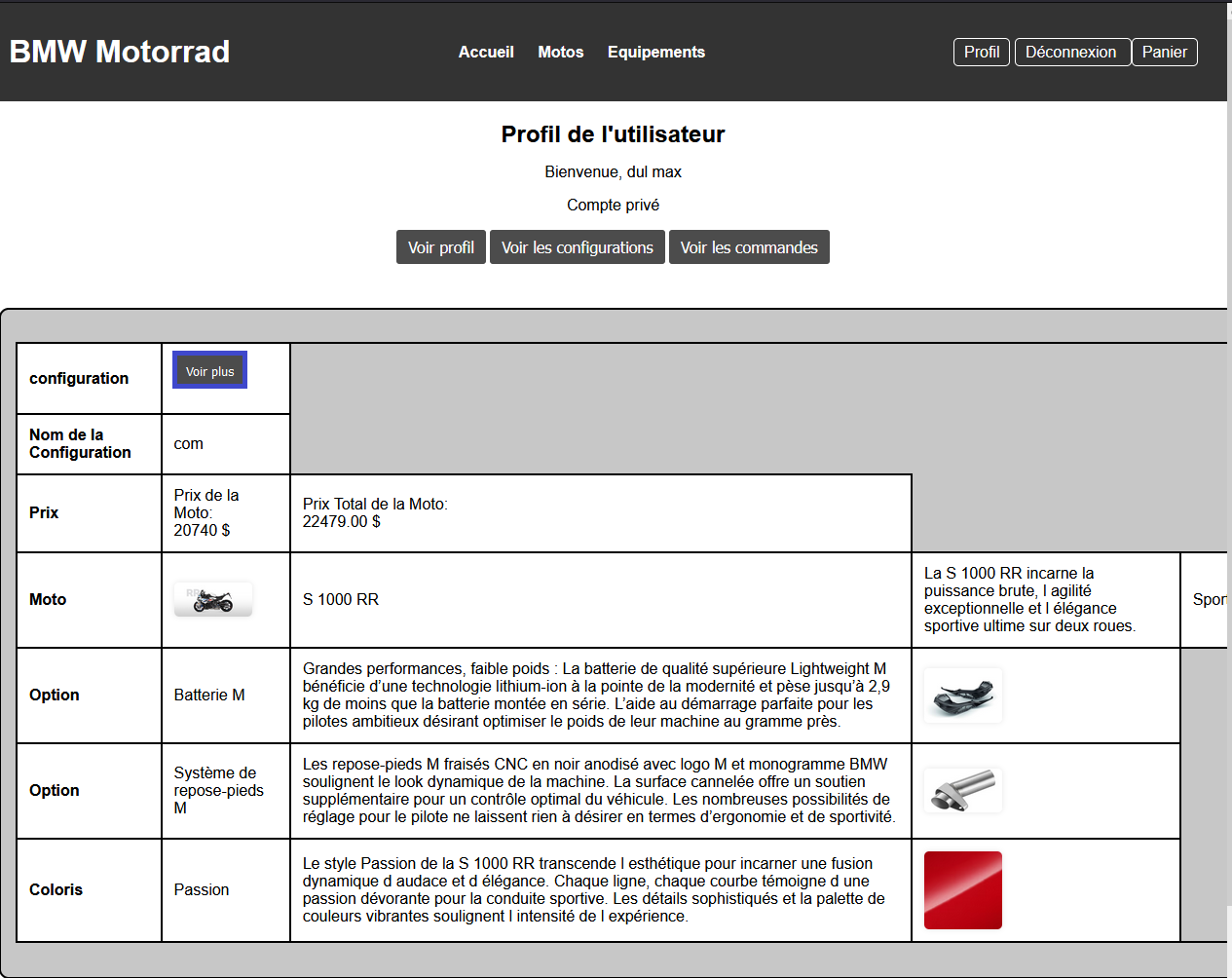Viewport: 1232px width, 978px height.
Task: Select the red Passion color swatch
Action: point(962,890)
